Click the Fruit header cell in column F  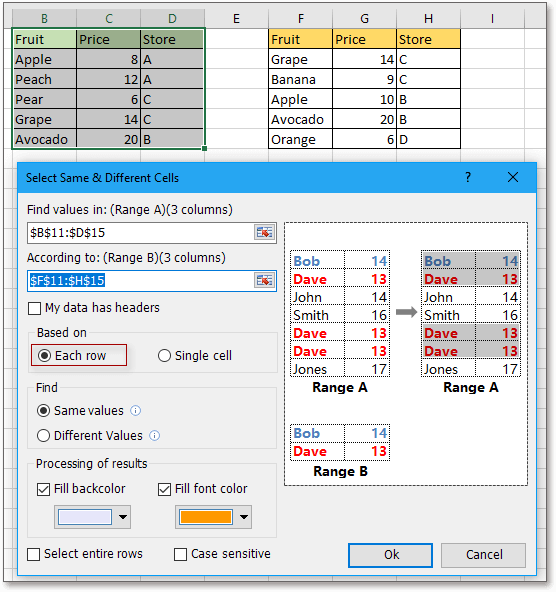[x=300, y=39]
